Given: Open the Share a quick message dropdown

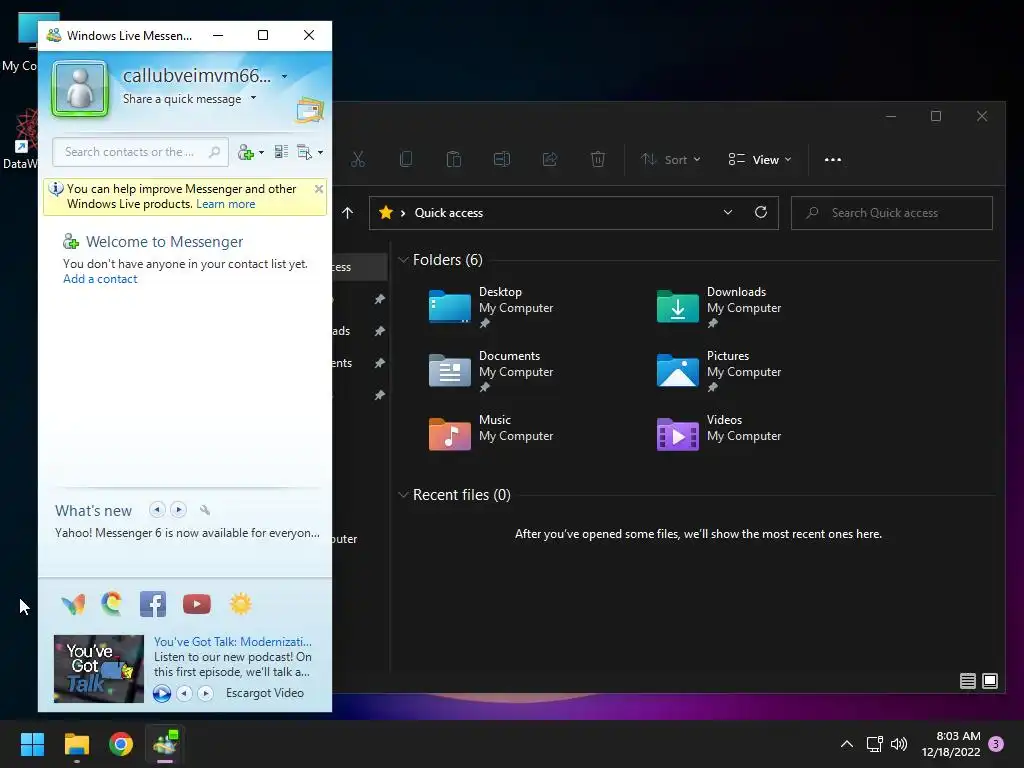Looking at the screenshot, I should tap(253, 98).
